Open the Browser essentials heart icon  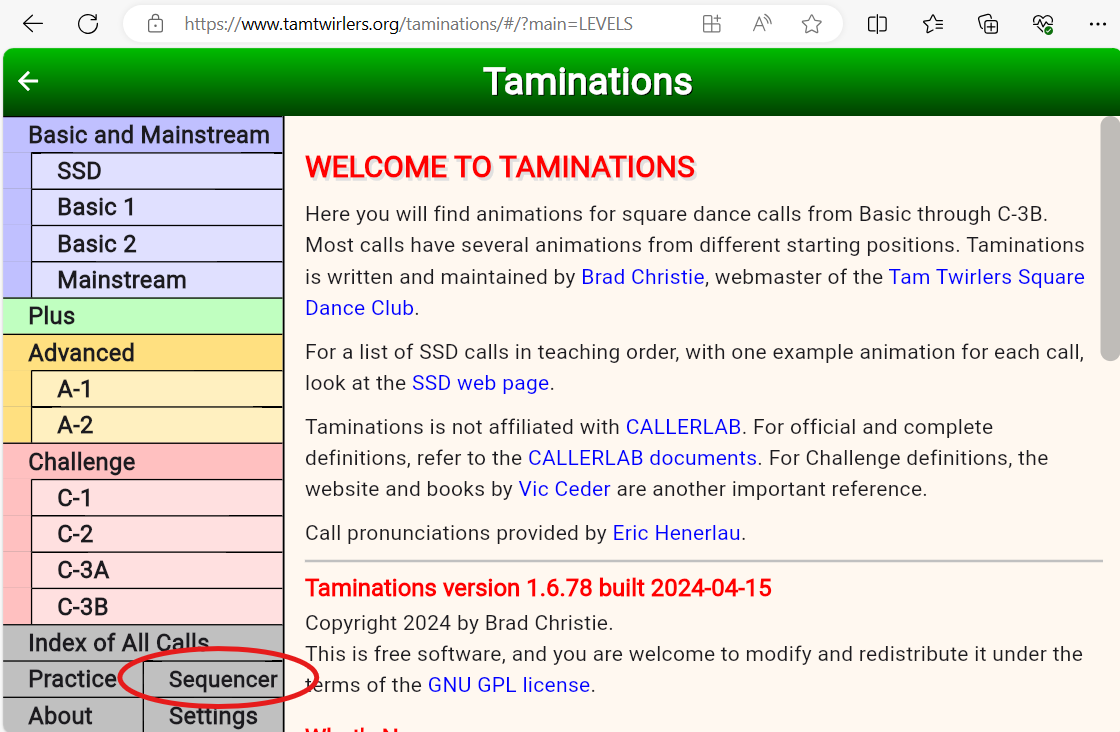click(x=1043, y=24)
